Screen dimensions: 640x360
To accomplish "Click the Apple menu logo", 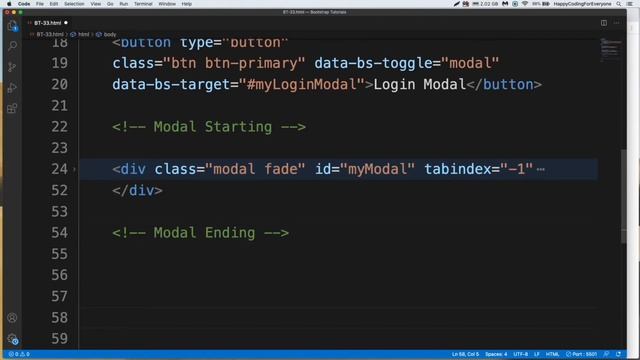I will pos(9,4).
